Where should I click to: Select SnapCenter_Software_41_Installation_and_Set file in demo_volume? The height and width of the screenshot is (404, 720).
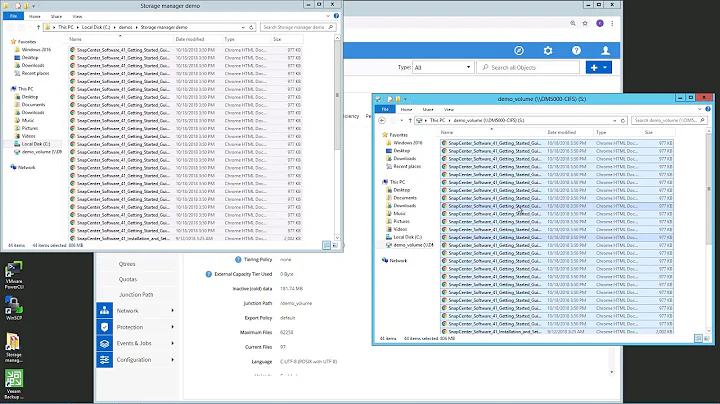click(557, 331)
